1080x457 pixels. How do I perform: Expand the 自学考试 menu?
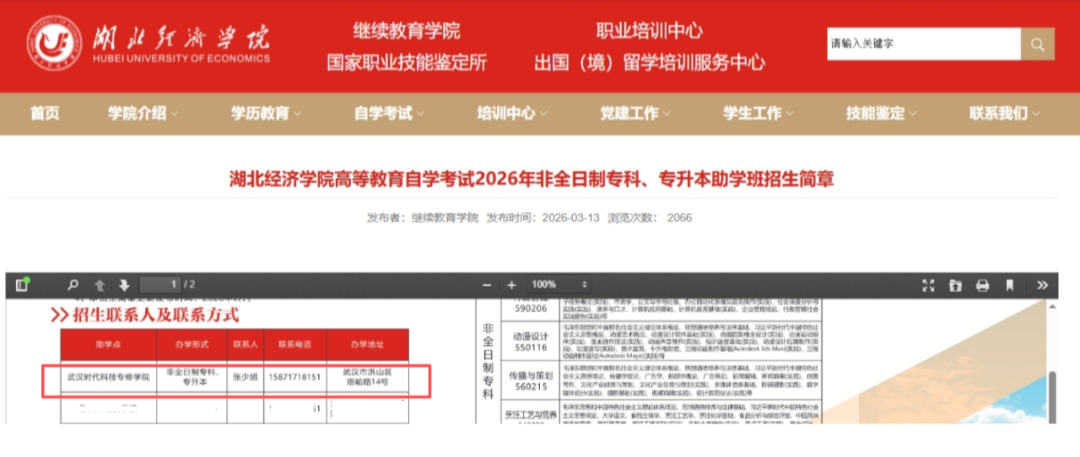[390, 114]
